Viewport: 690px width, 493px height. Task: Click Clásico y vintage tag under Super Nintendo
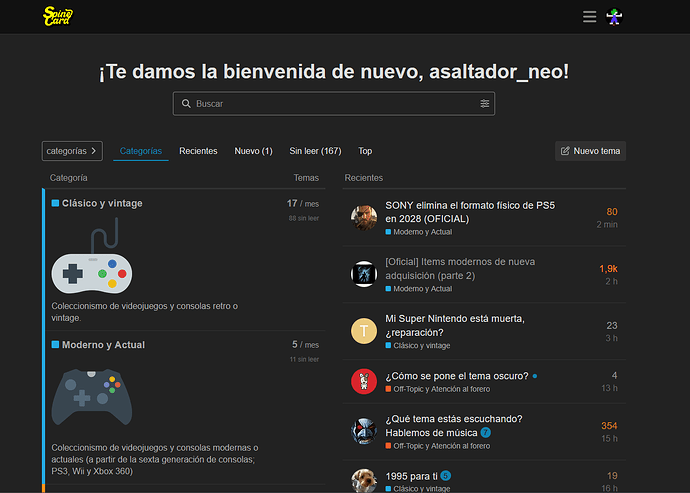click(x=418, y=346)
